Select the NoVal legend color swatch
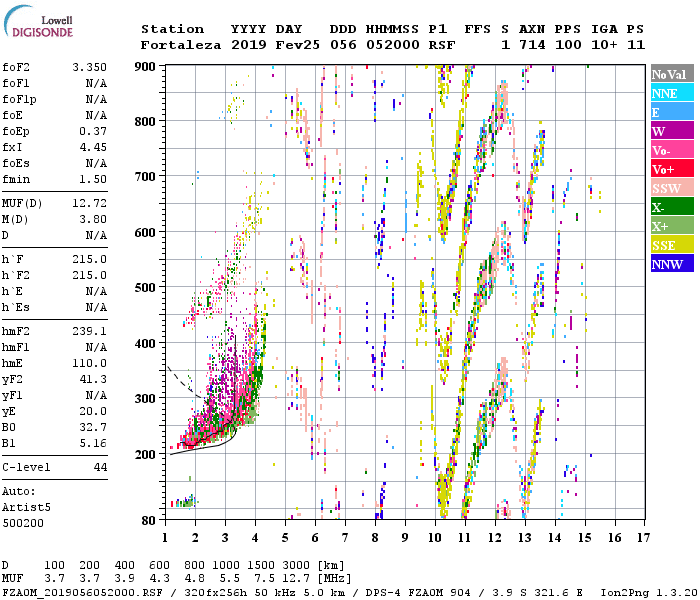This screenshot has height=600, width=700. coord(672,74)
